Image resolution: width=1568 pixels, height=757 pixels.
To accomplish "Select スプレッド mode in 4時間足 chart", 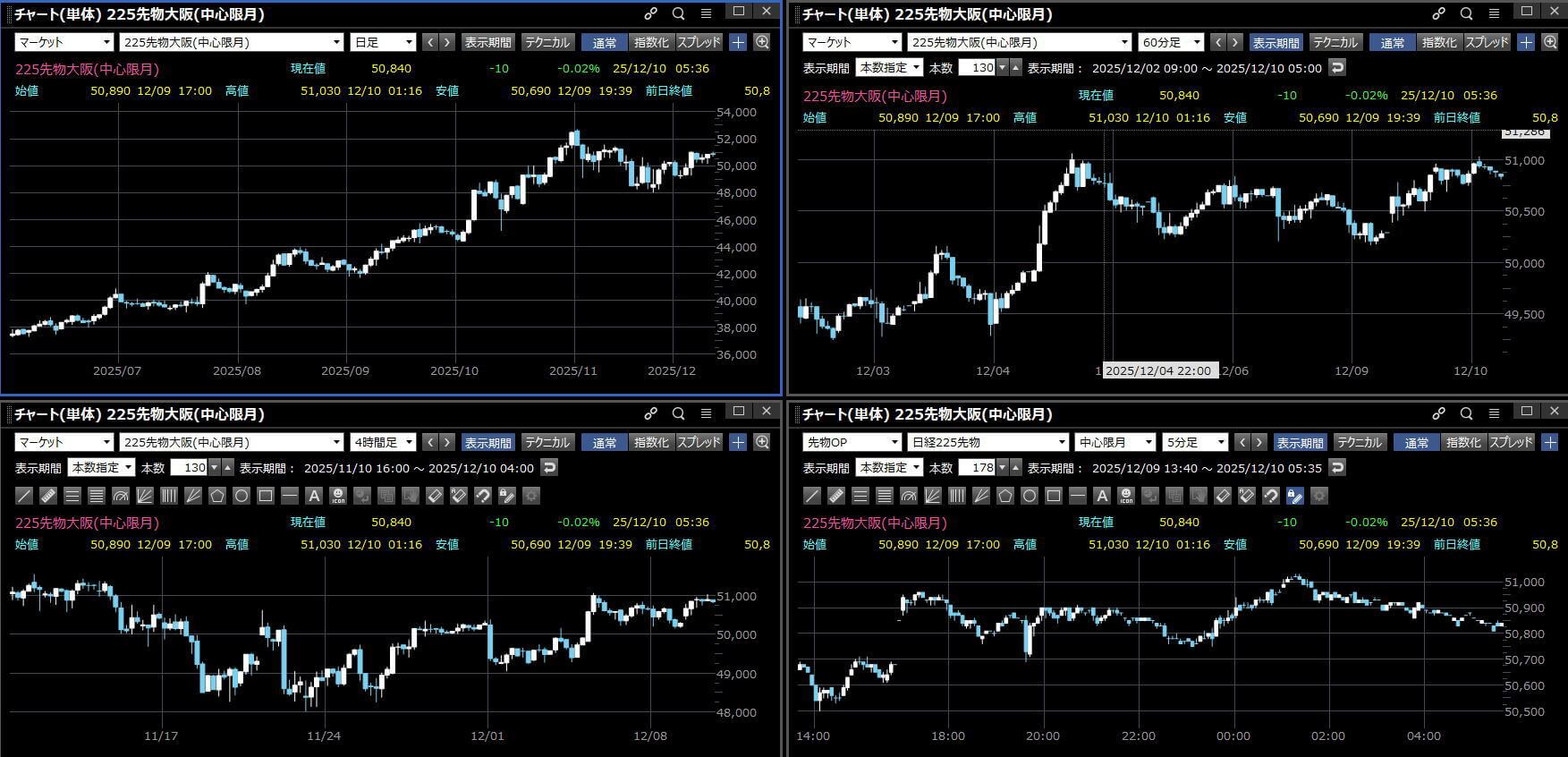I will click(699, 442).
